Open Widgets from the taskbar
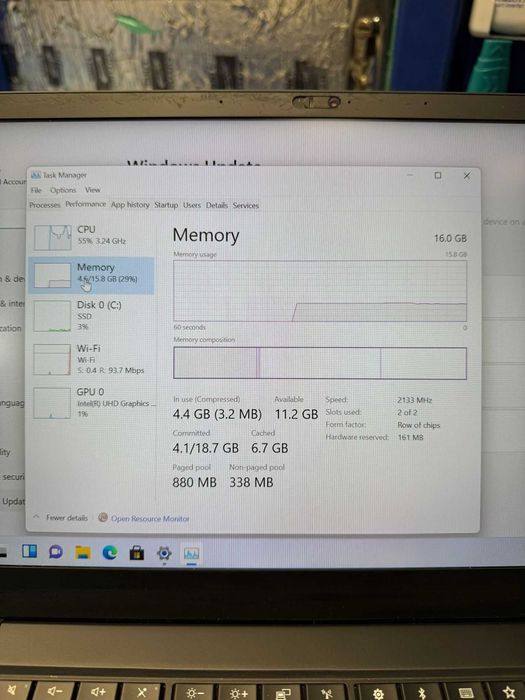Viewport: 525px width, 700px height. tap(29, 551)
